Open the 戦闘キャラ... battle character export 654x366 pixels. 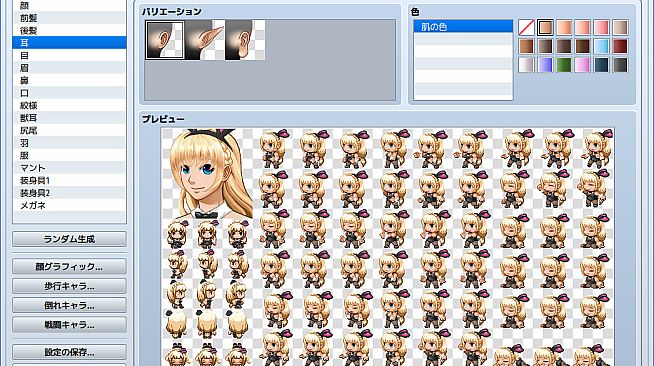[69, 324]
